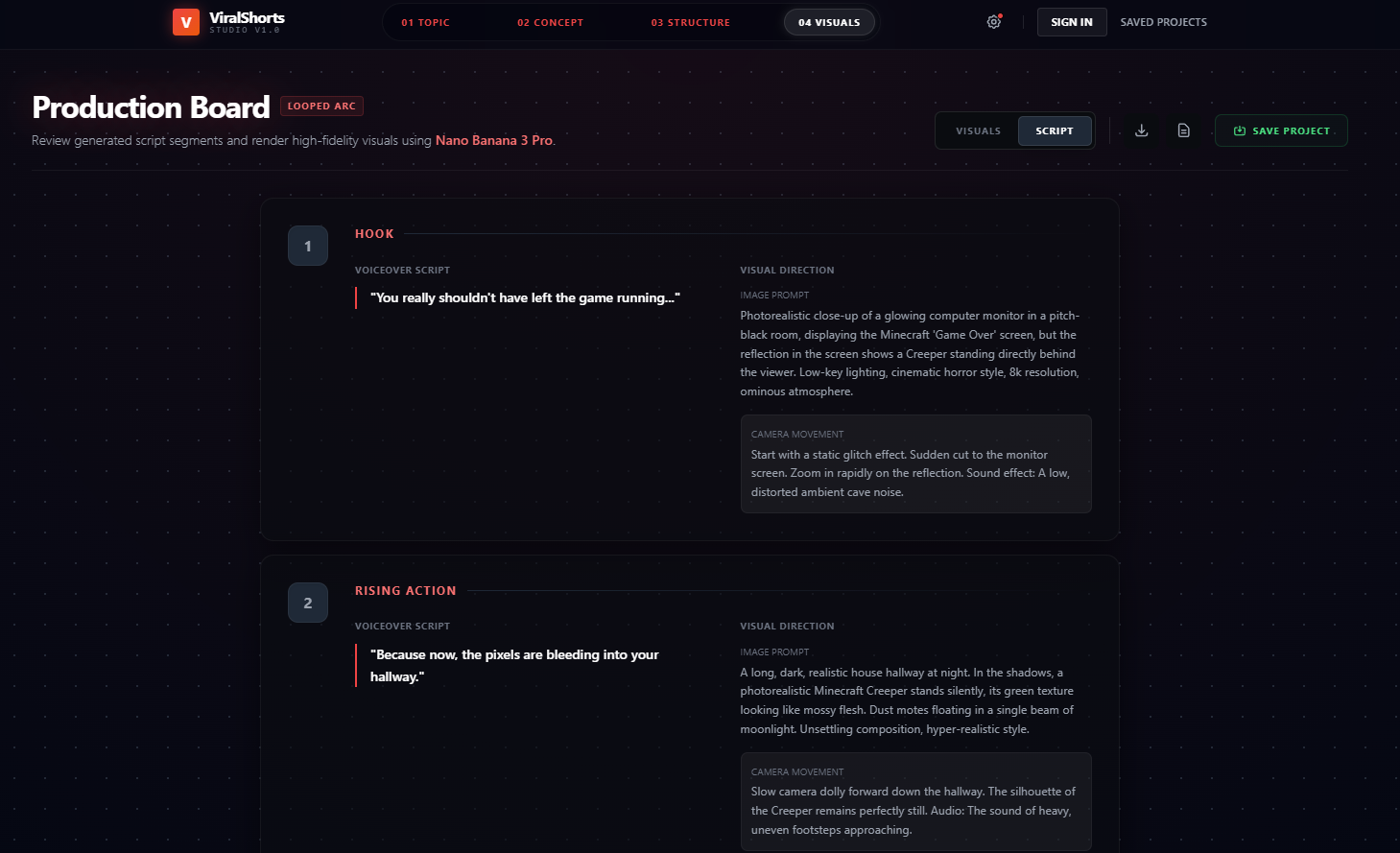Go to the 02 Concept step
The image size is (1400, 853).
point(551,22)
